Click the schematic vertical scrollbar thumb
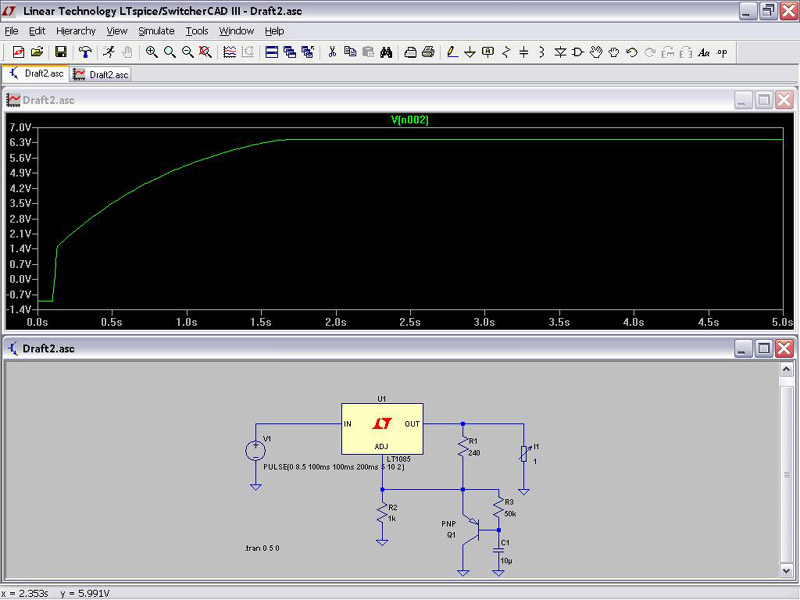This screenshot has height=600, width=800. (786, 474)
